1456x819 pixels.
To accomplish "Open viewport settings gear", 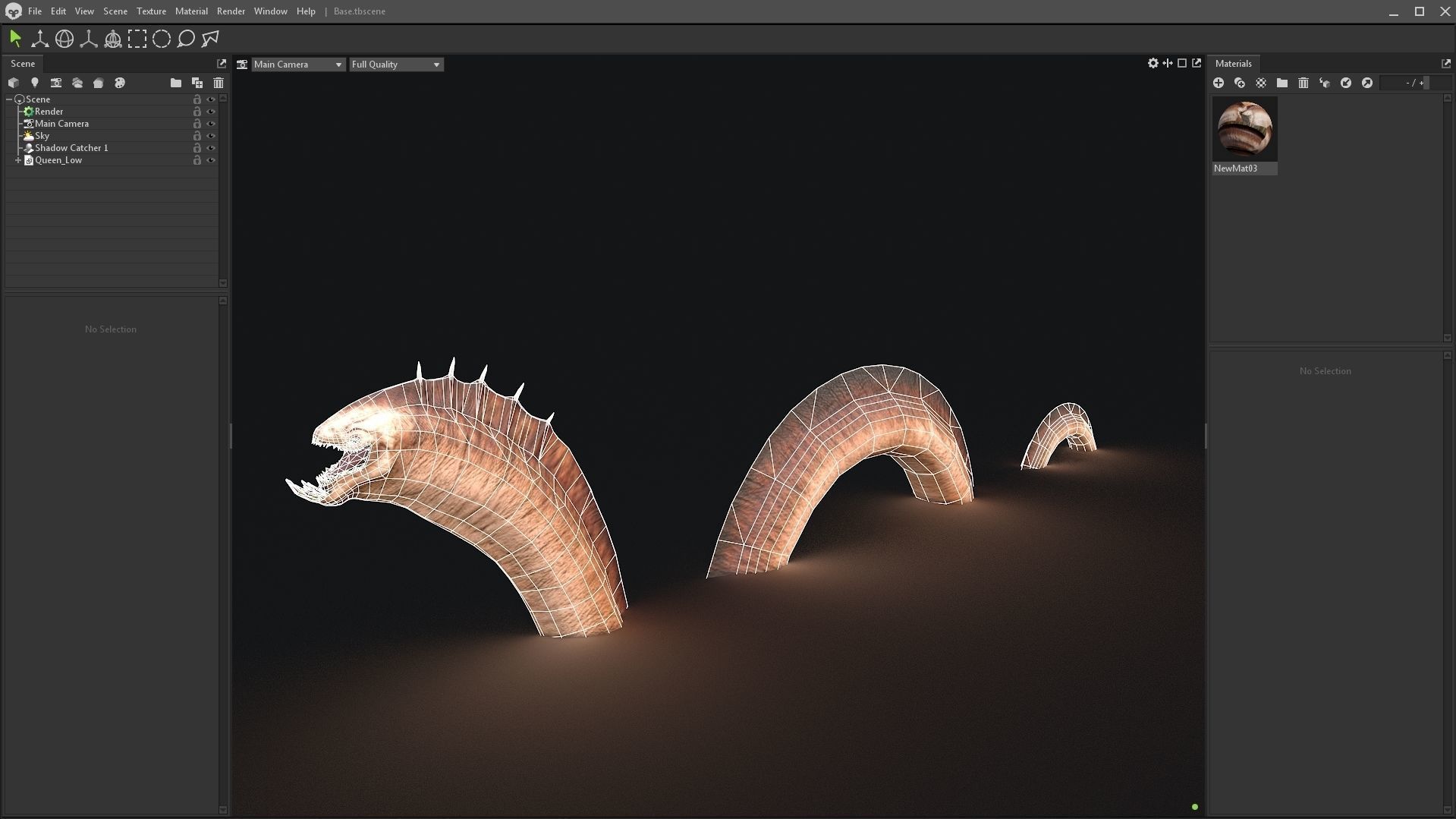I will [1153, 63].
